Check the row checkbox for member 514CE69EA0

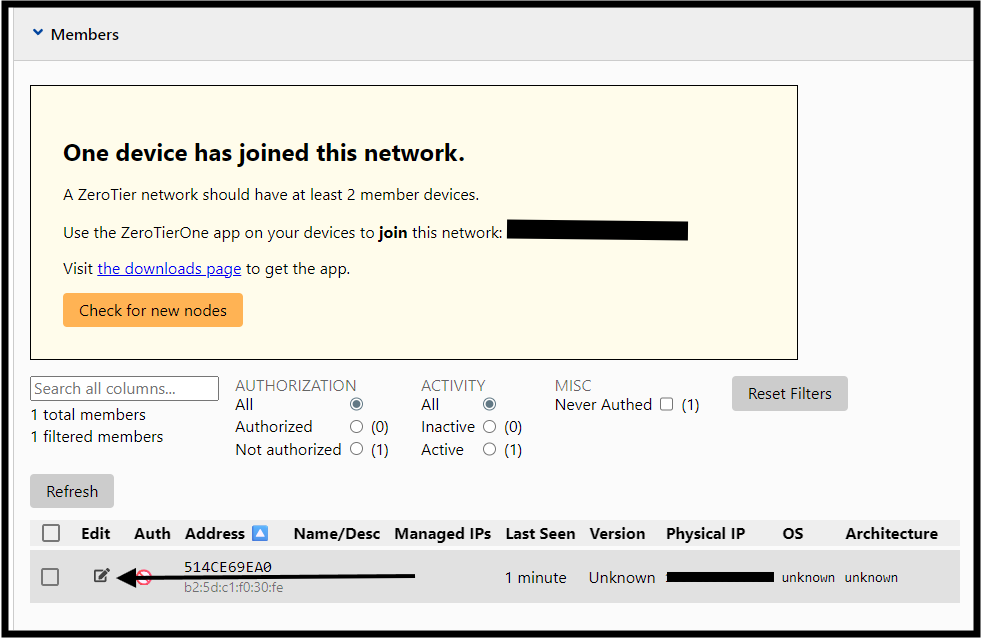(x=50, y=577)
